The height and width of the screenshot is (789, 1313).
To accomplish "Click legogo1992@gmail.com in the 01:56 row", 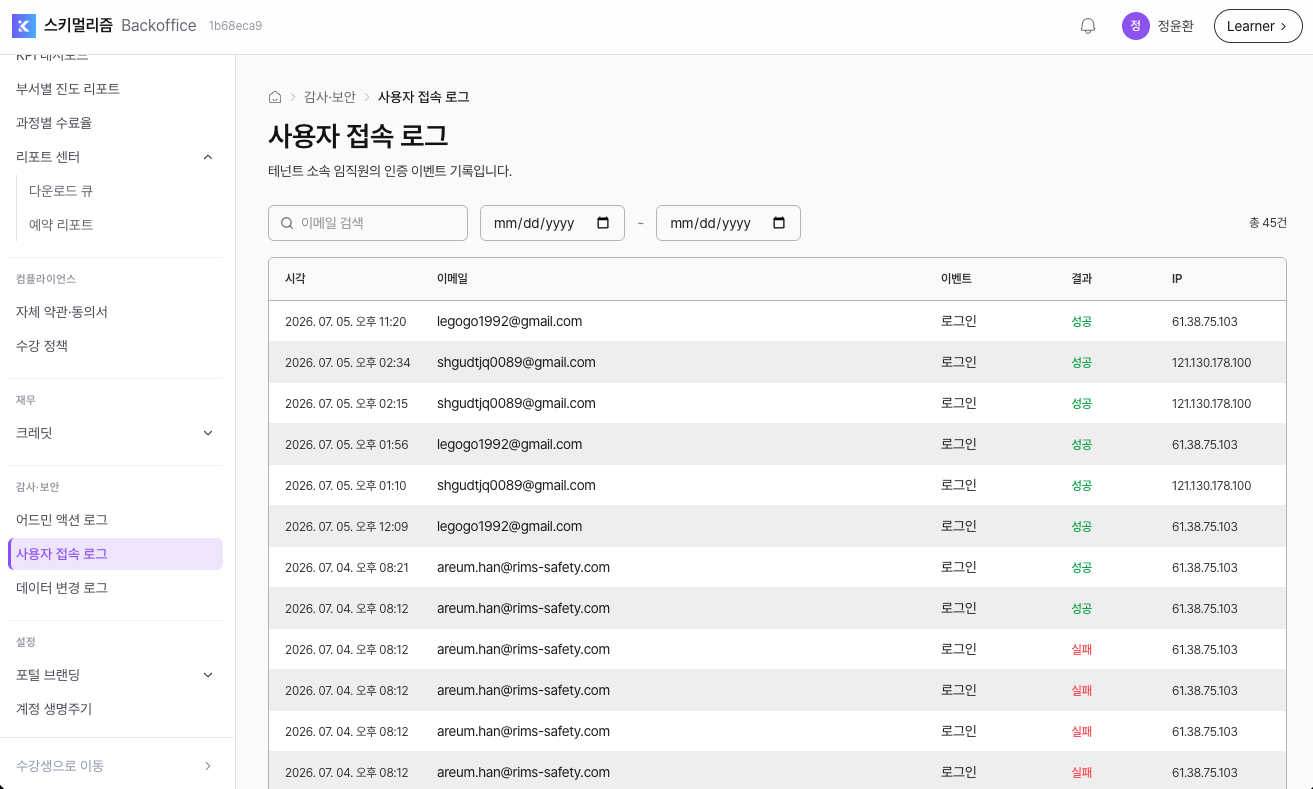I will (509, 444).
